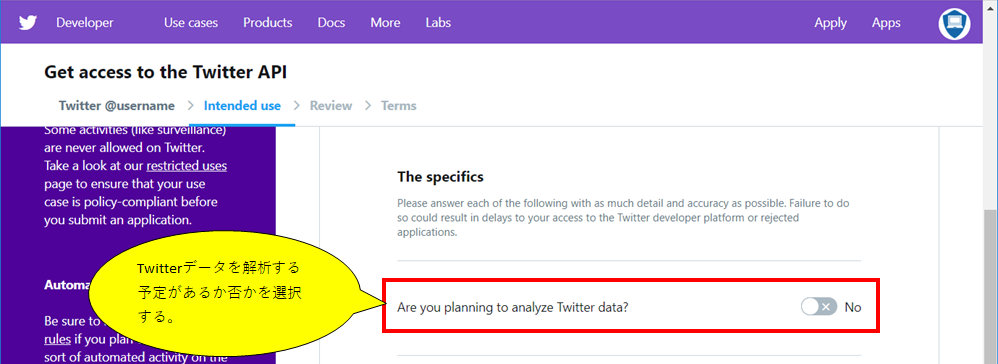Open the profile avatar menu
Viewport: 998px width, 364px height.
coord(954,24)
